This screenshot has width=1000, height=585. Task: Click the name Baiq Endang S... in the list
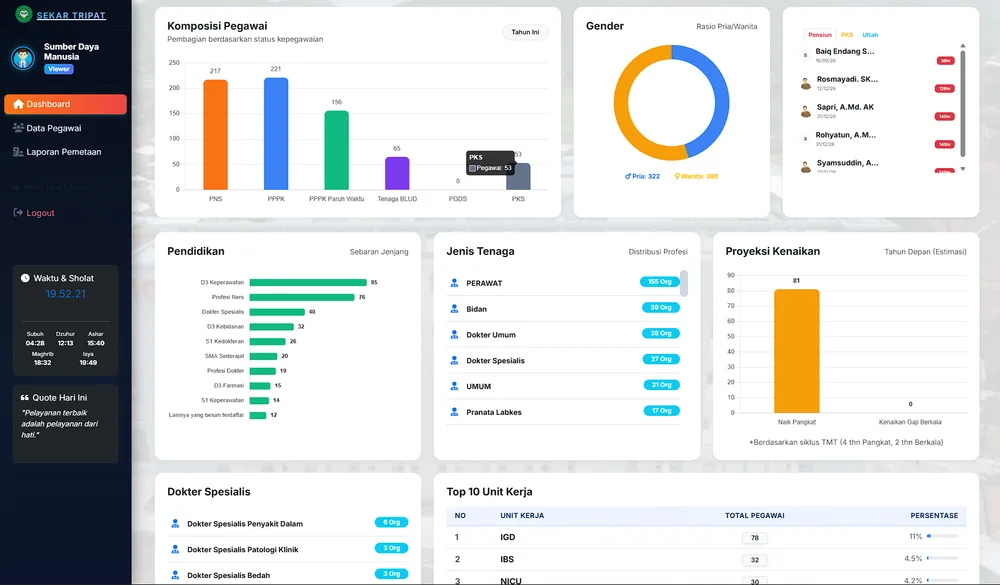point(844,51)
